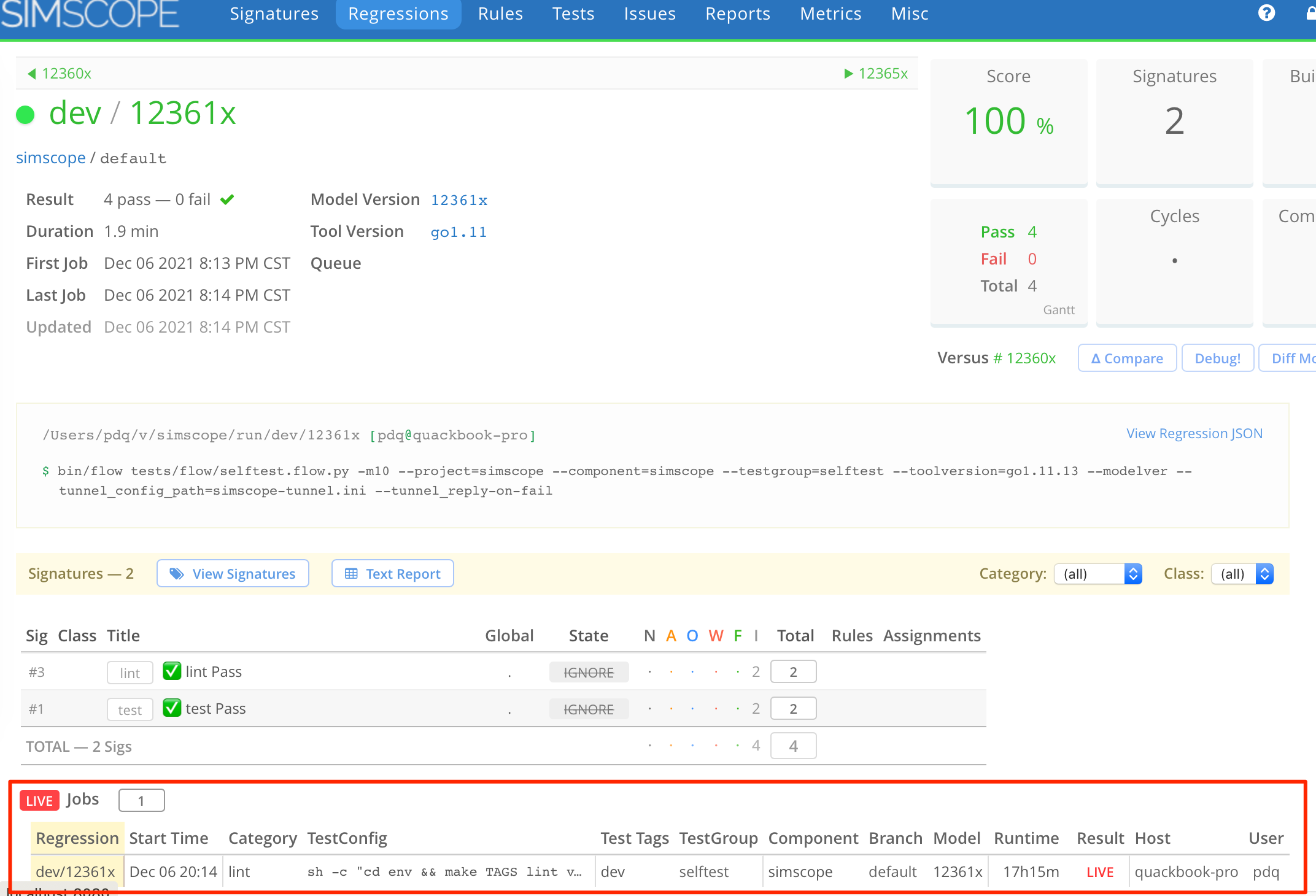Go to previous regression 12360x
The height and width of the screenshot is (896, 1316).
pos(60,74)
